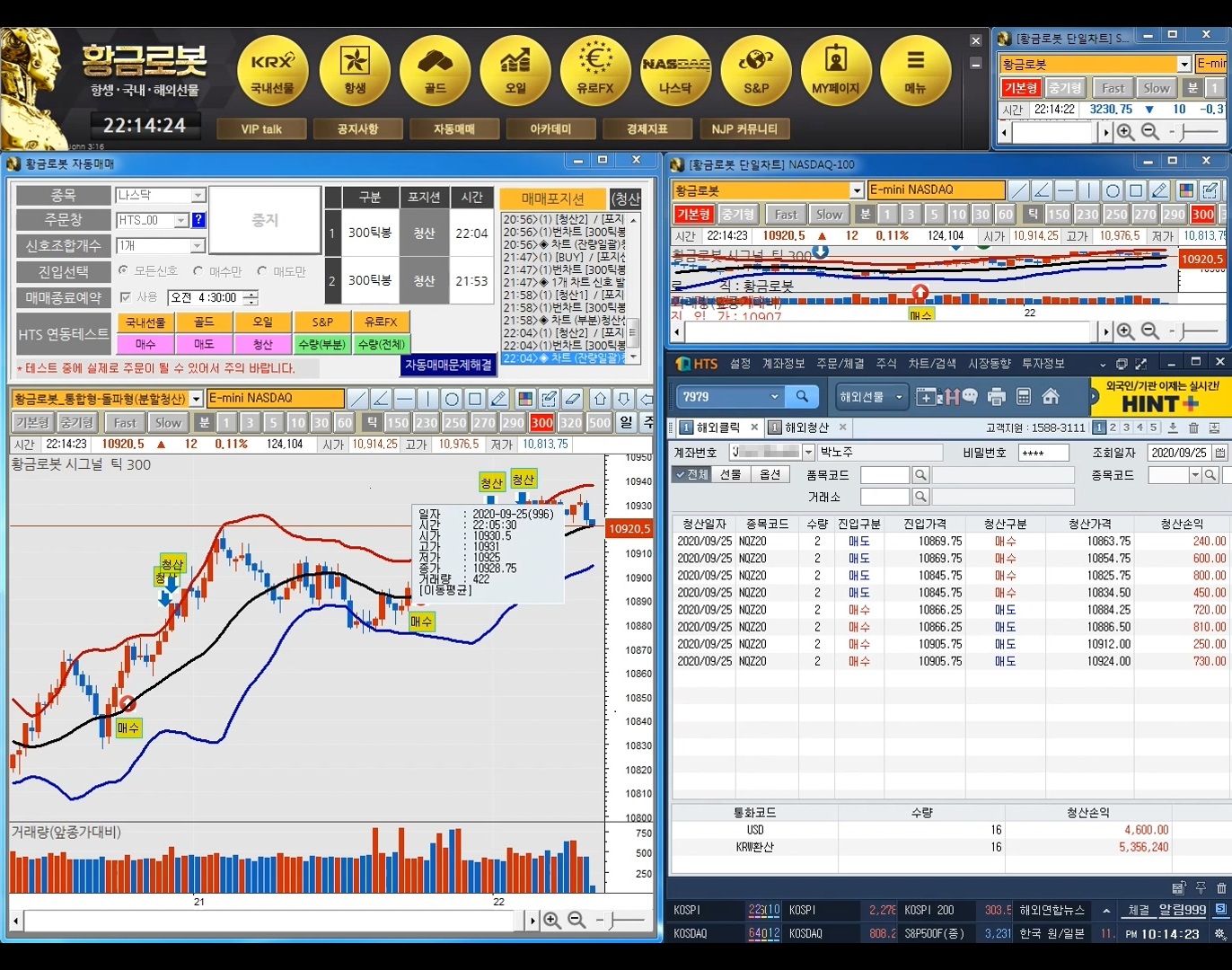
Task: Toggle 중기형 mode in auto-trade chart
Action: pos(77,422)
